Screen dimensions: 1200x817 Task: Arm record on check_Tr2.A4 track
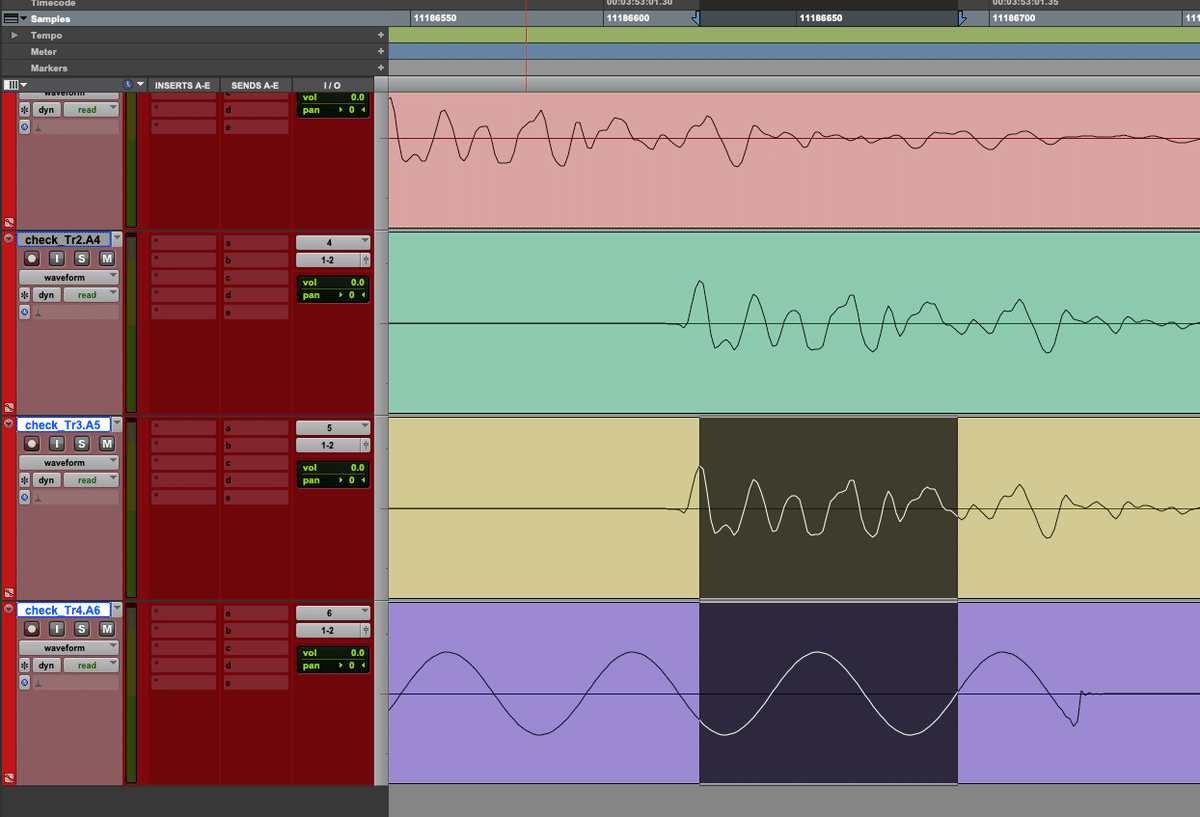[x=32, y=258]
